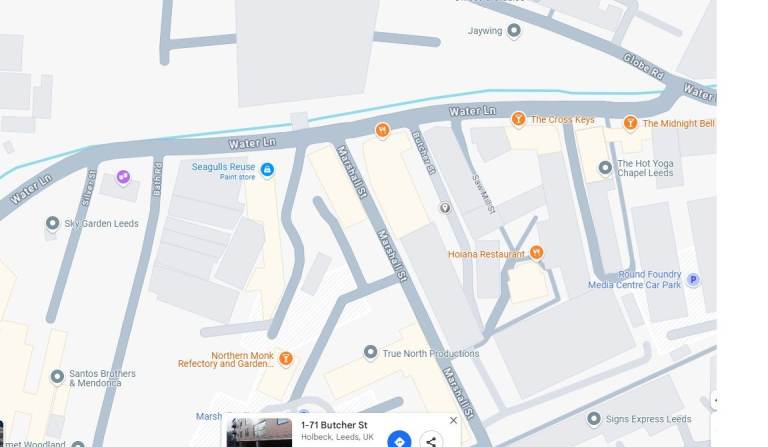Open Round Foundry car park pin
The height and width of the screenshot is (447, 768).
(x=693, y=280)
